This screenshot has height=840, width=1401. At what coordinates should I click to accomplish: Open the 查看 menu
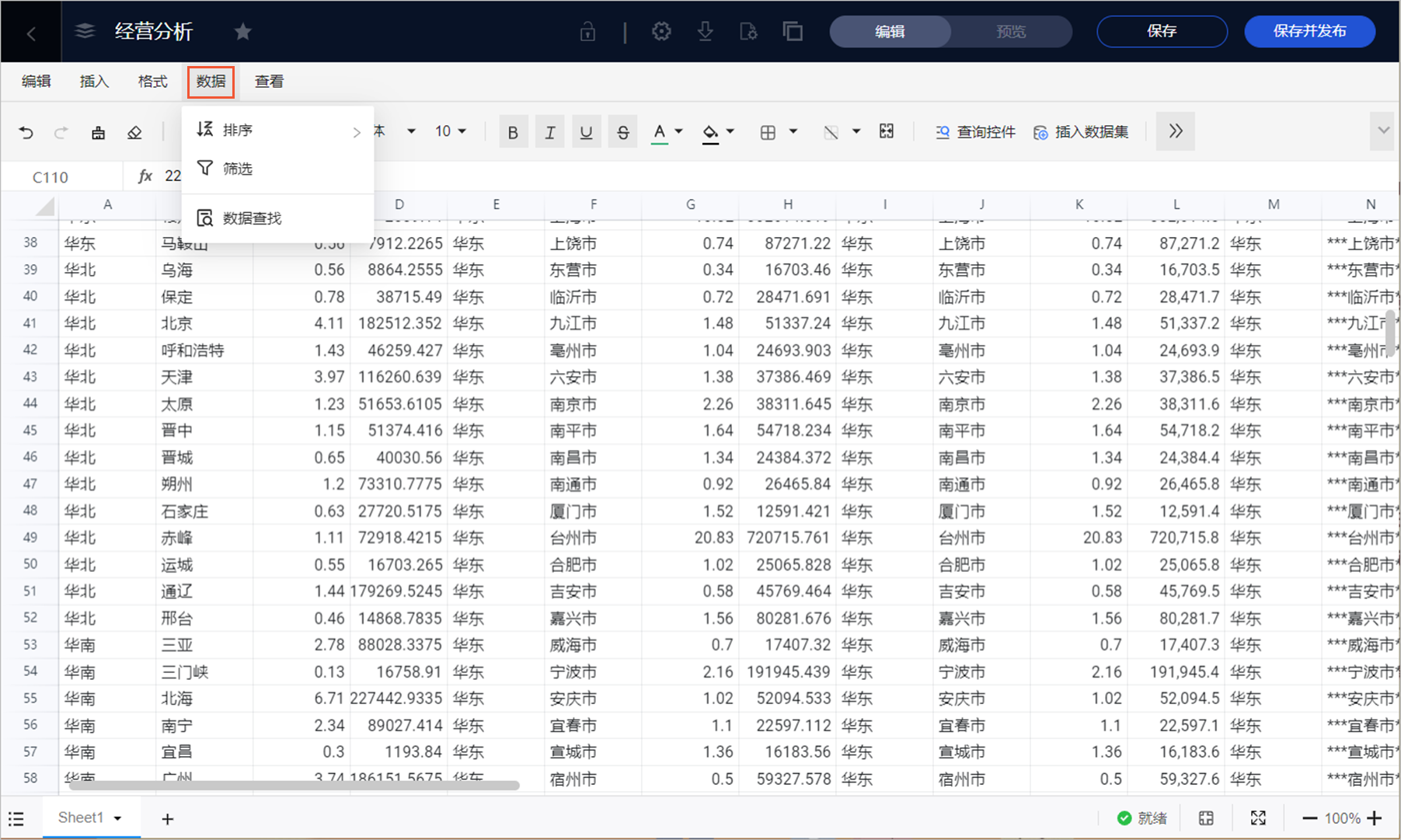(x=269, y=82)
